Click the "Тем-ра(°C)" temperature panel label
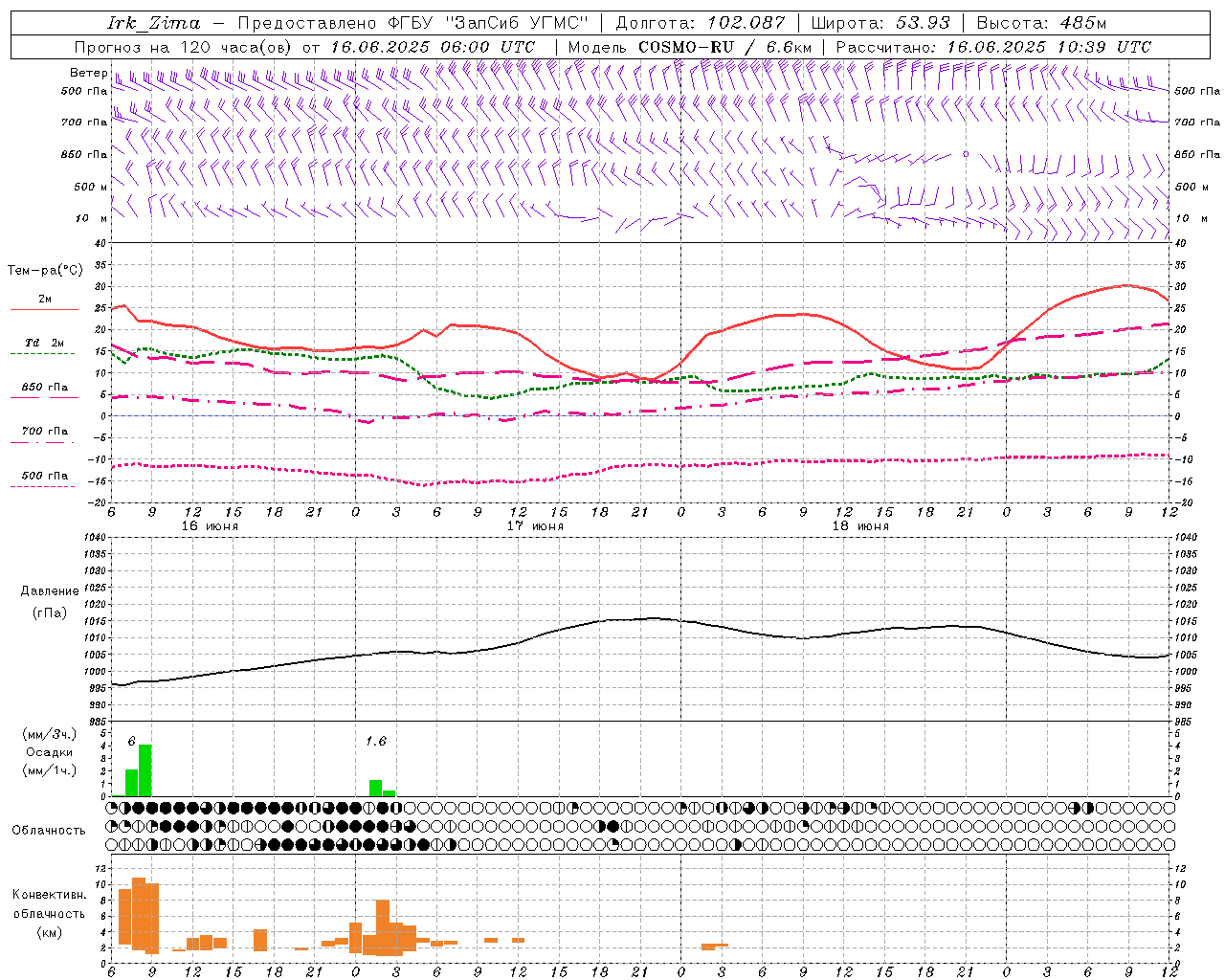This screenshot has width=1225, height=980. pos(45,271)
